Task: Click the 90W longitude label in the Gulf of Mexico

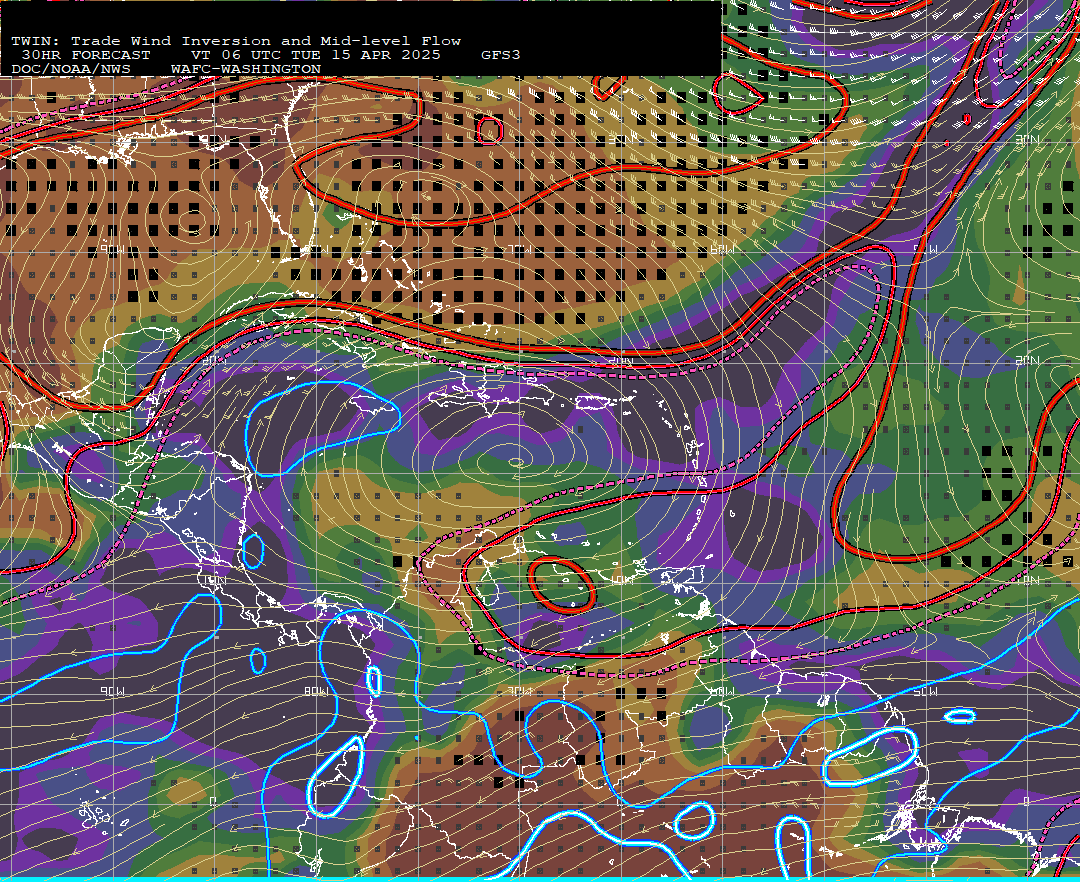Action: tap(112, 249)
